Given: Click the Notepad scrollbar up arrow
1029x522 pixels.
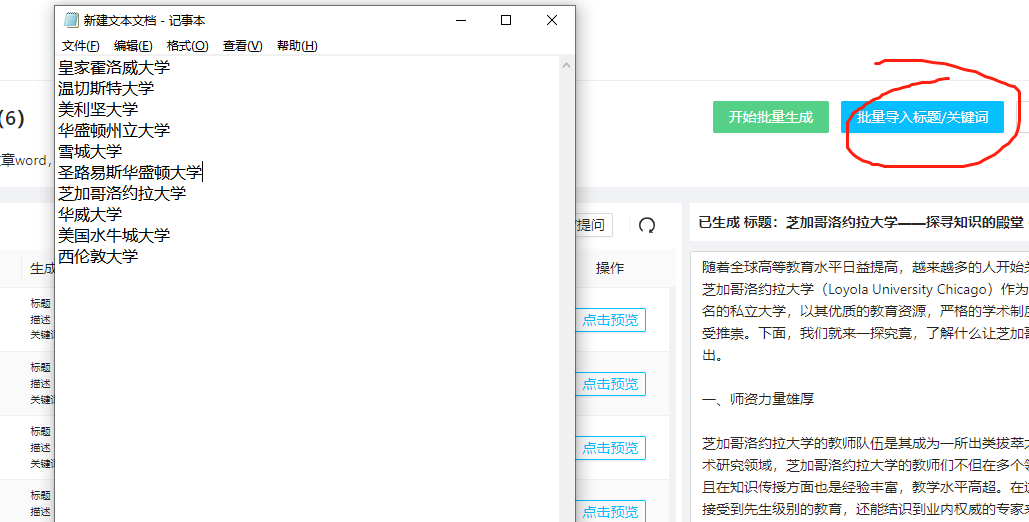Looking at the screenshot, I should coord(566,65).
